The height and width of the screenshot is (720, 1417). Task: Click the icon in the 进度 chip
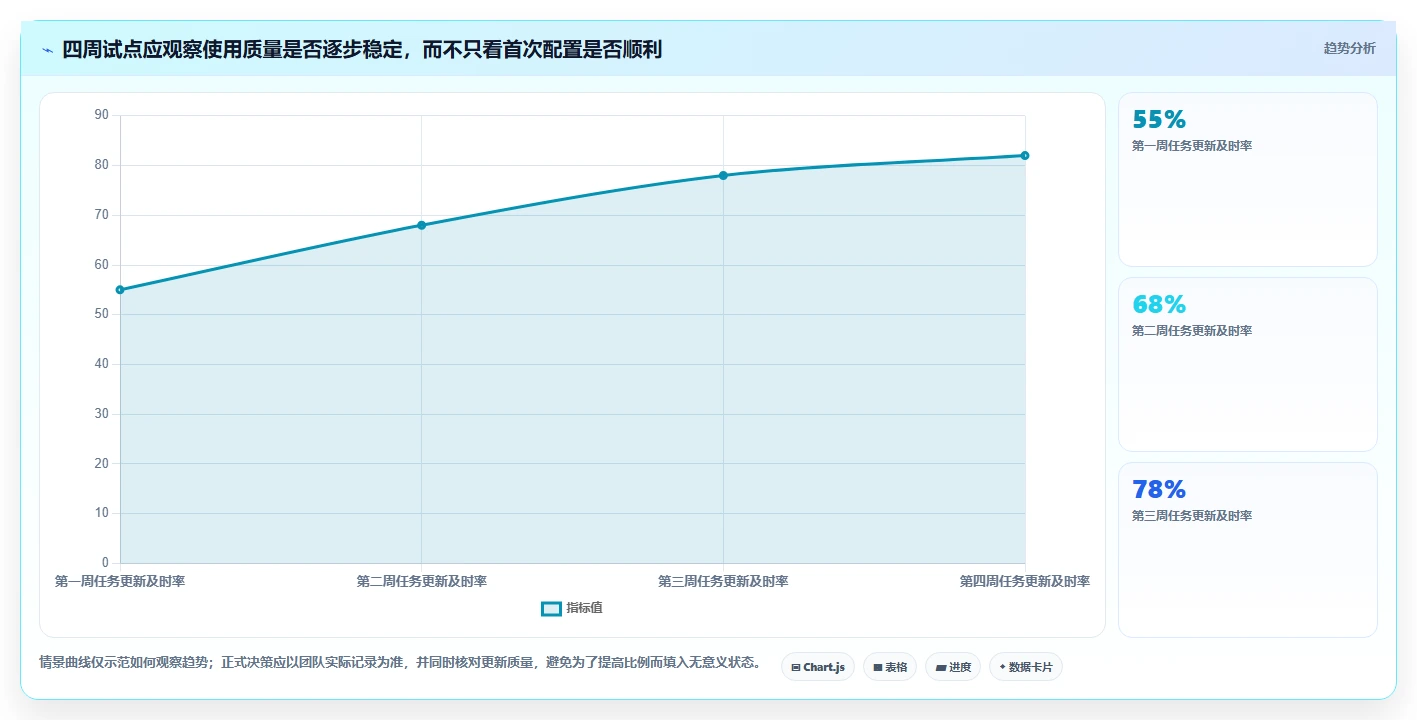(x=940, y=667)
